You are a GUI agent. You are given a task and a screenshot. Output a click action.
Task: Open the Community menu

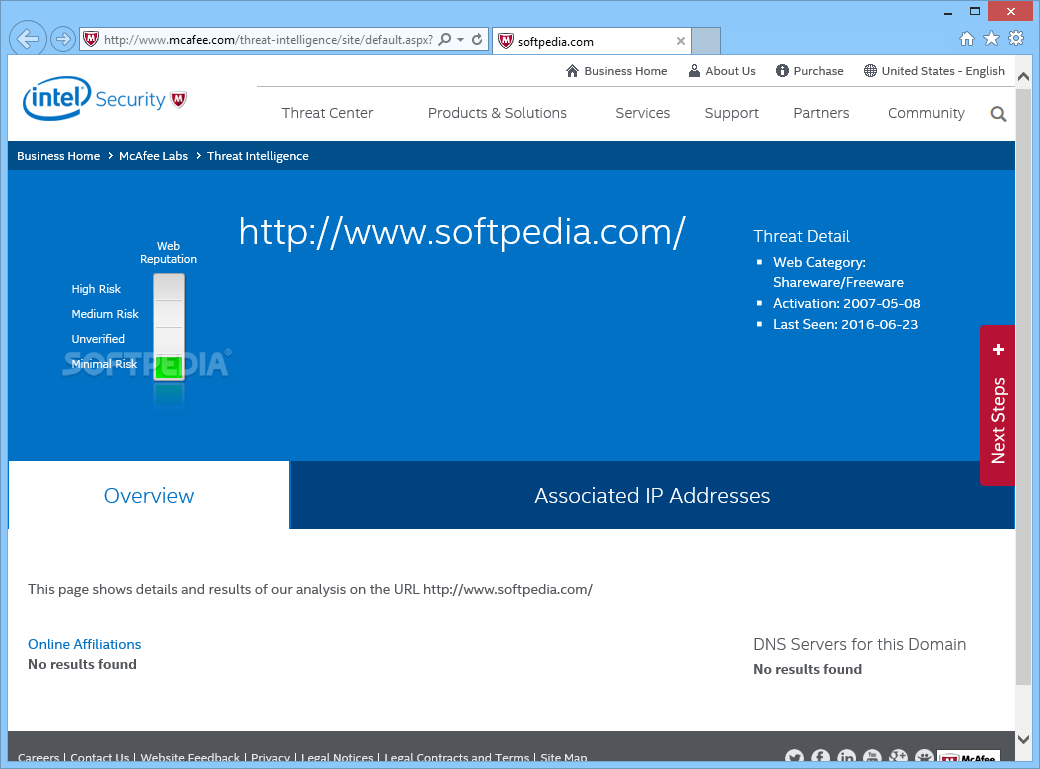(926, 113)
